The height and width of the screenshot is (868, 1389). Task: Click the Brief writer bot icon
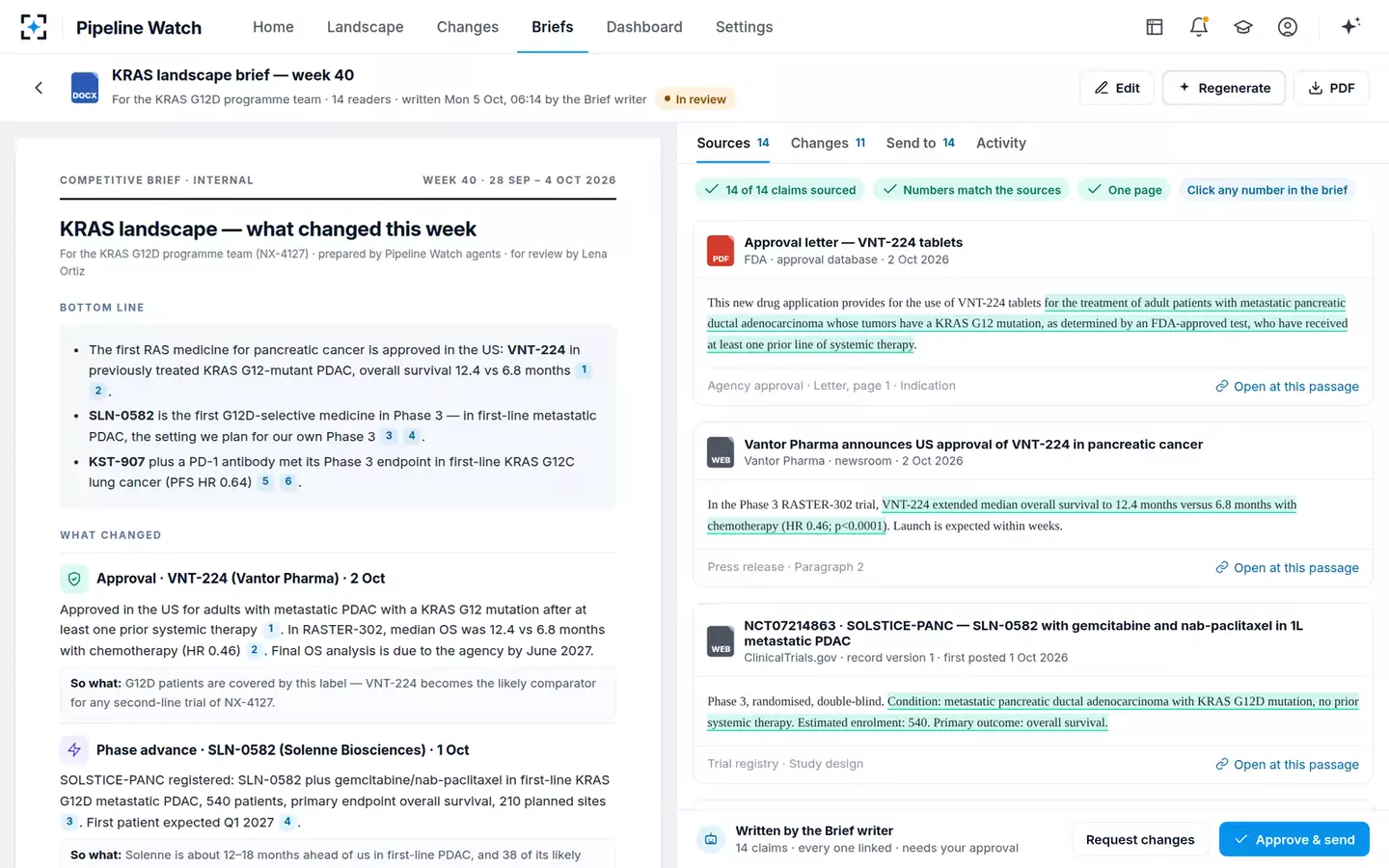click(711, 839)
